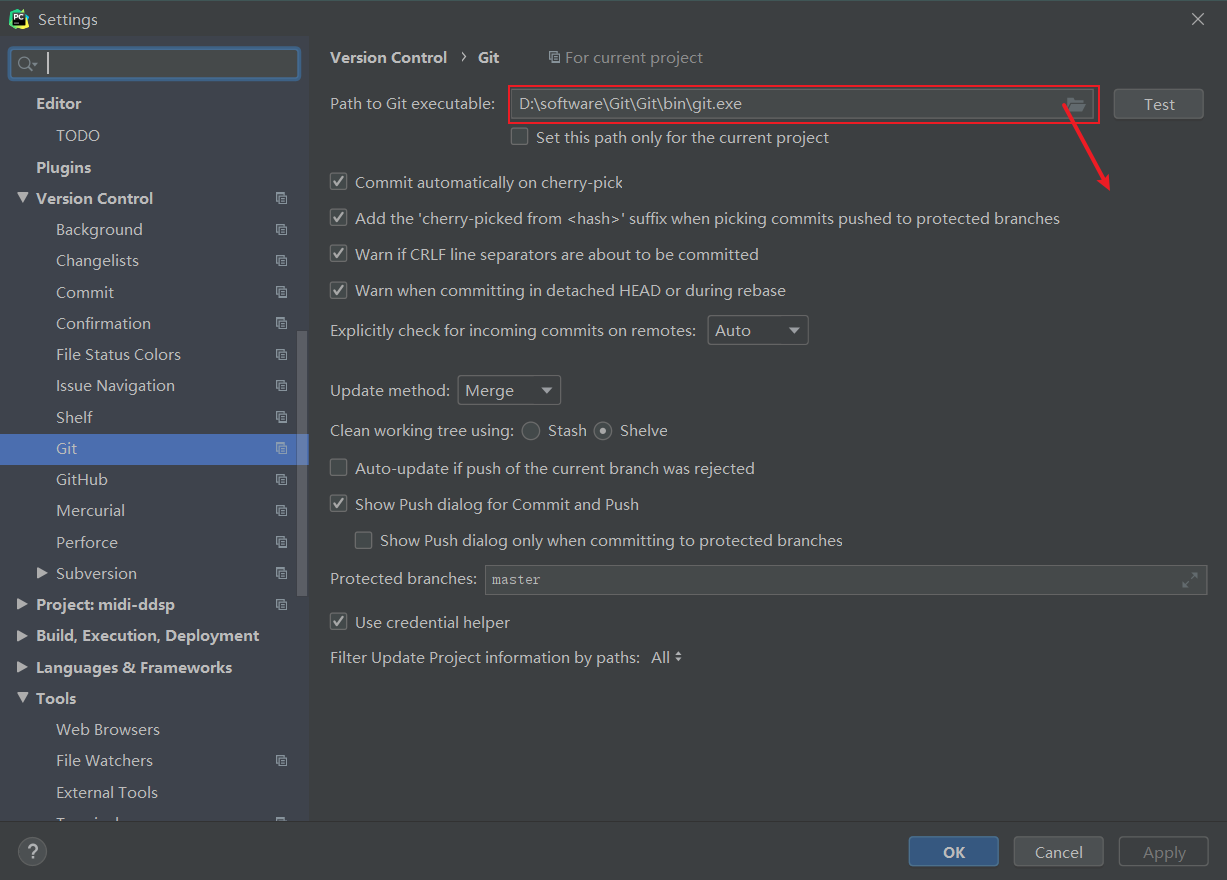Enable 'Set this path only for the current project'
The width and height of the screenshot is (1227, 880).
519,137
